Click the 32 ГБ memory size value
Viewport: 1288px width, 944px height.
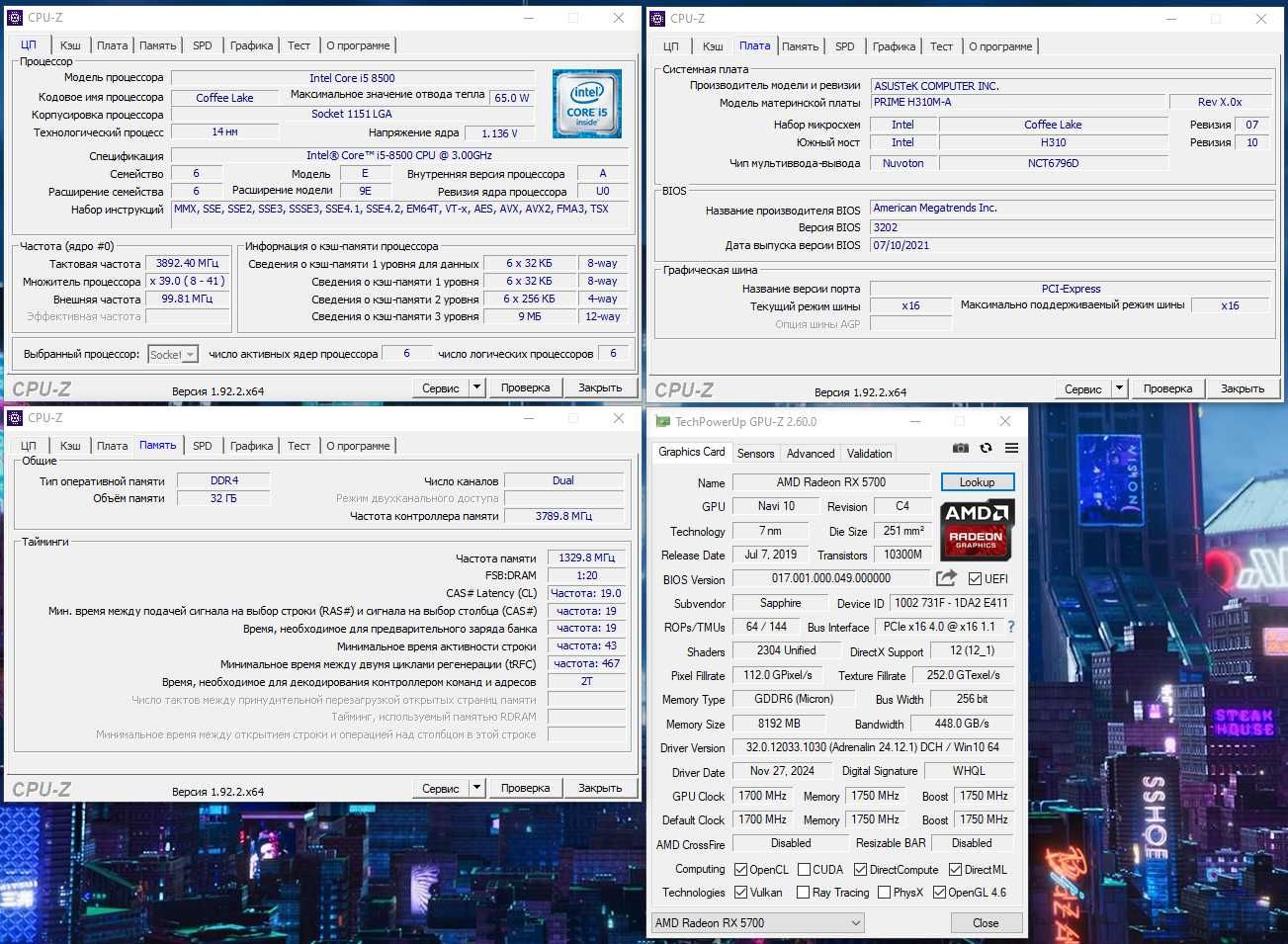(223, 498)
